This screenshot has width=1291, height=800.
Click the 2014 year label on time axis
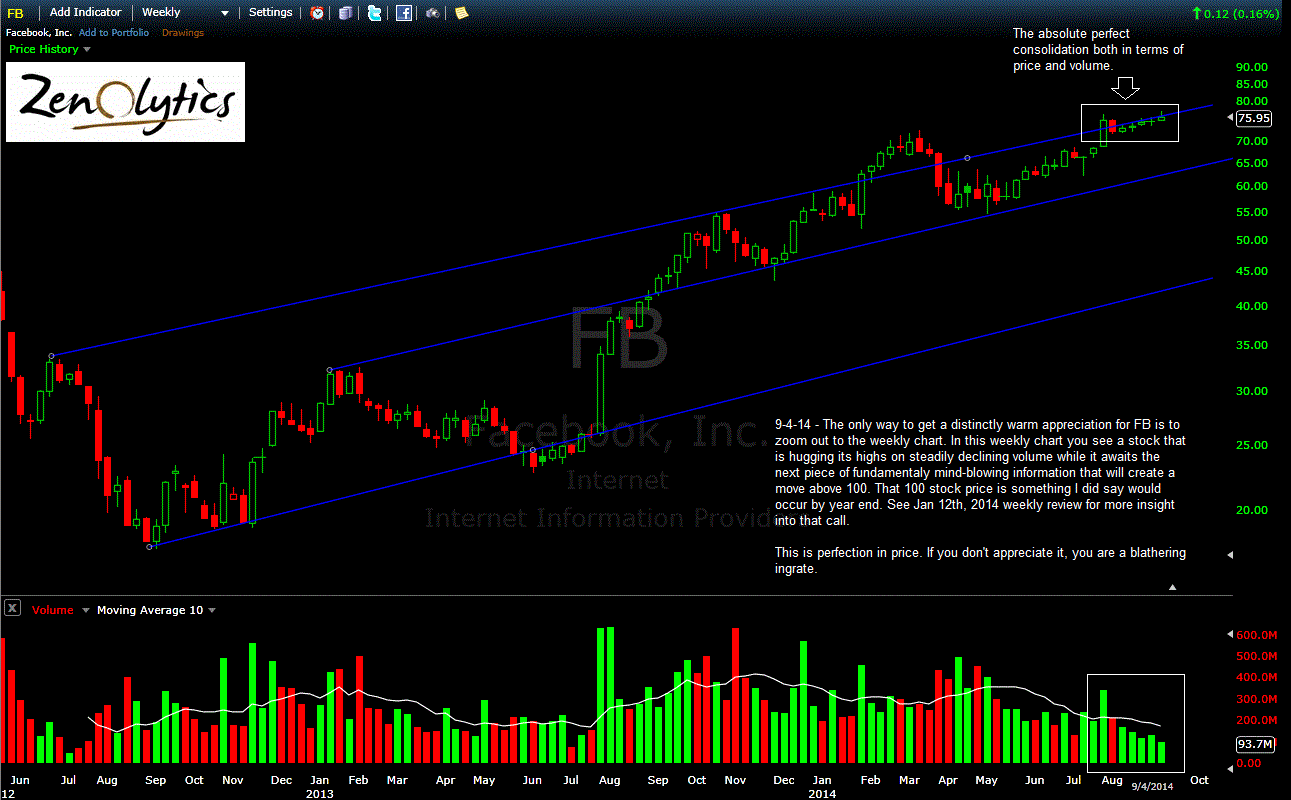[822, 793]
